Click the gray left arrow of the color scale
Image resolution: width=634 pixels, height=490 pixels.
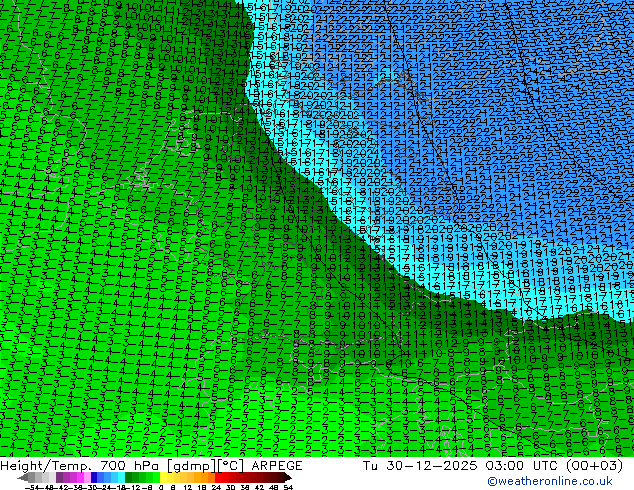click(23, 478)
